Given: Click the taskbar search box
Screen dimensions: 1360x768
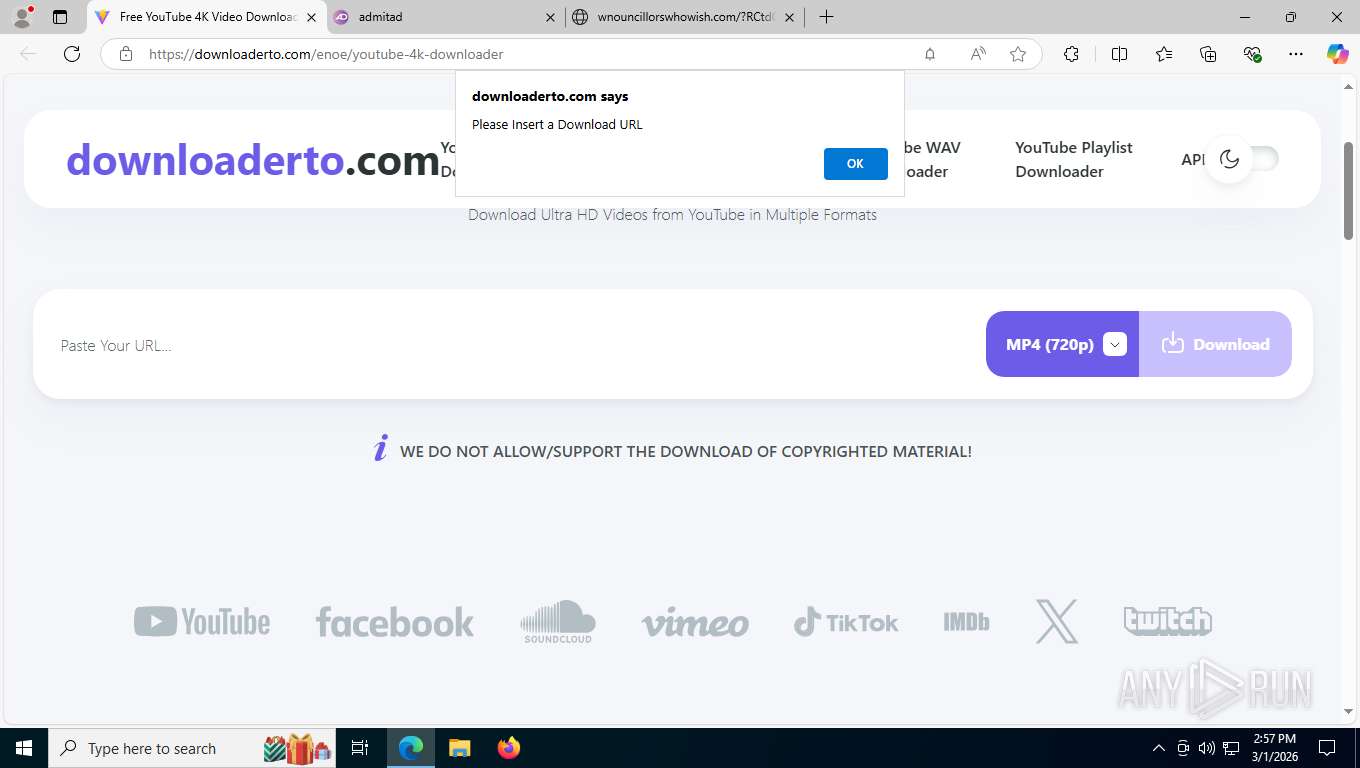Looking at the screenshot, I should click(193, 748).
